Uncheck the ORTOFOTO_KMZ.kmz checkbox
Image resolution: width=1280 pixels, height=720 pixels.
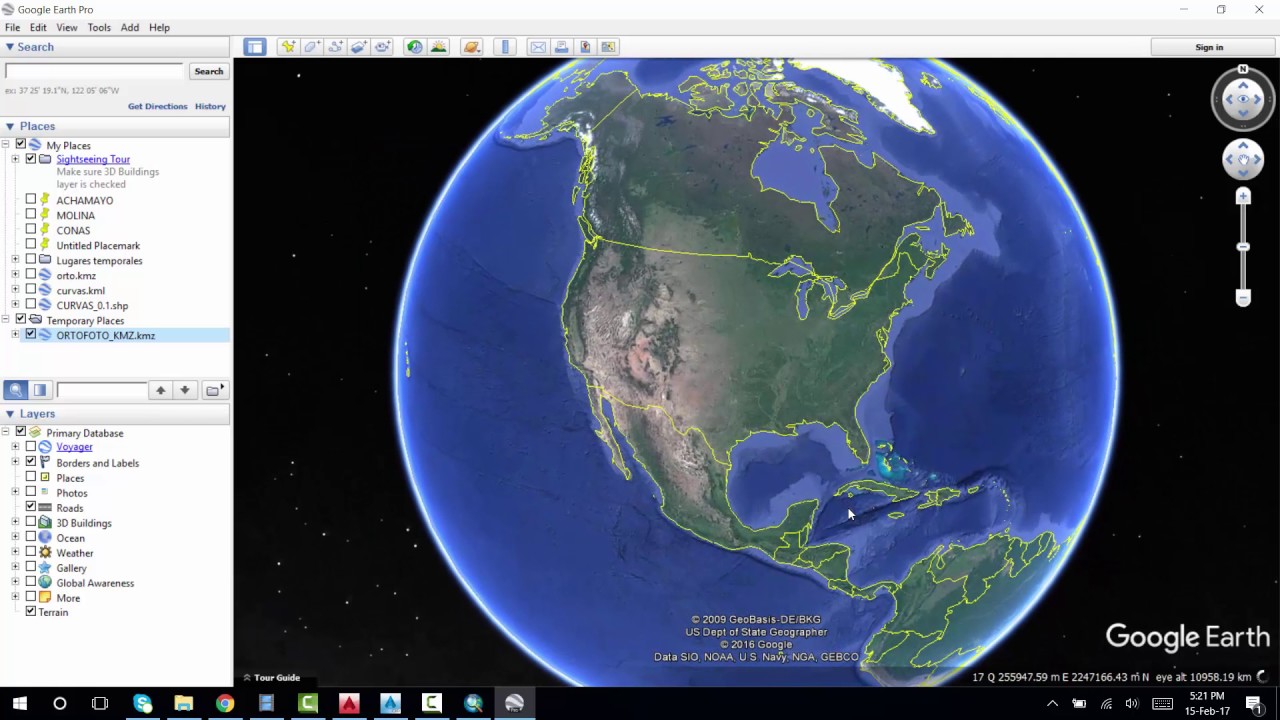click(31, 335)
